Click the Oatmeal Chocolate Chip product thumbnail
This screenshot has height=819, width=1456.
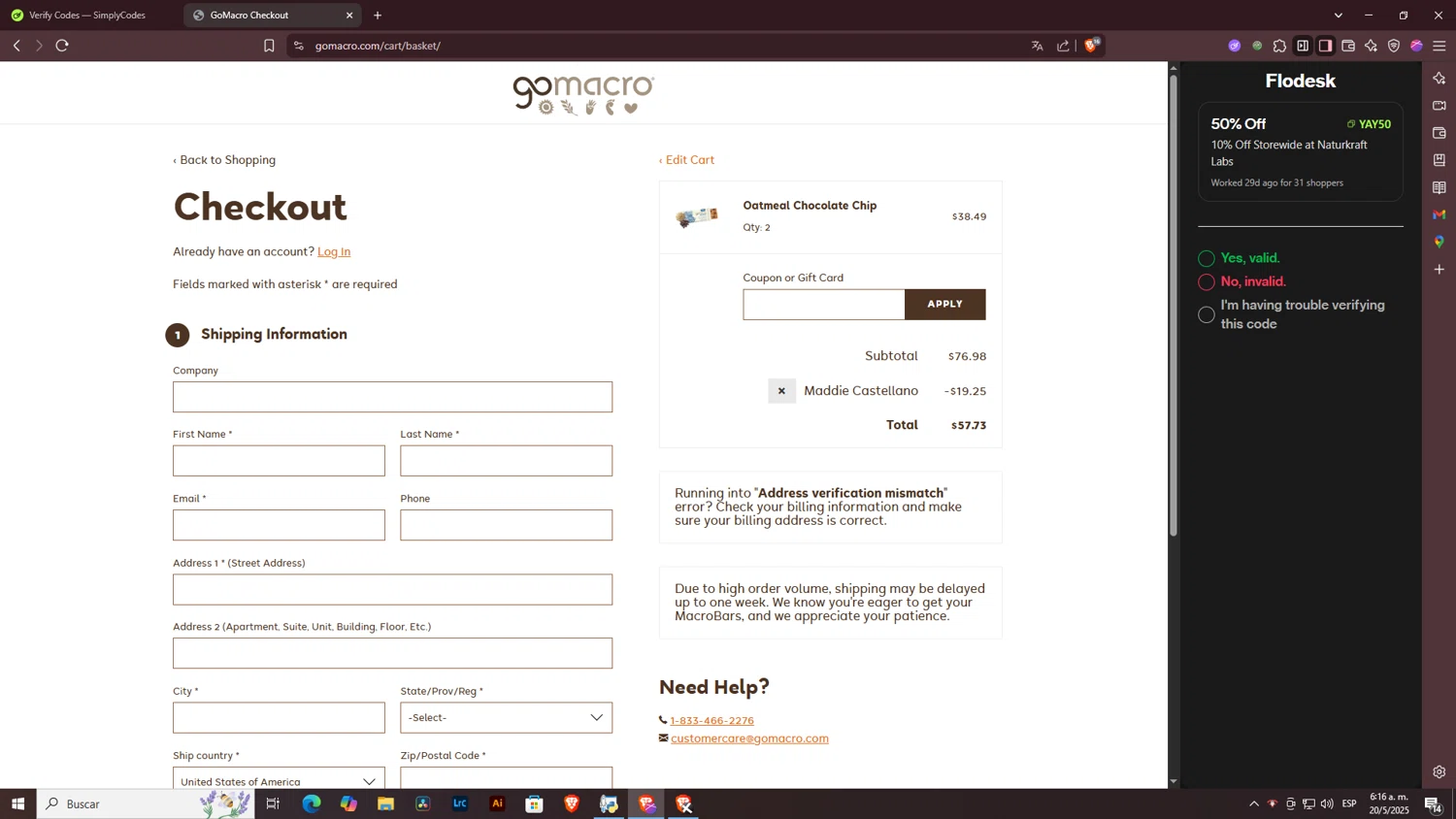coord(697,216)
